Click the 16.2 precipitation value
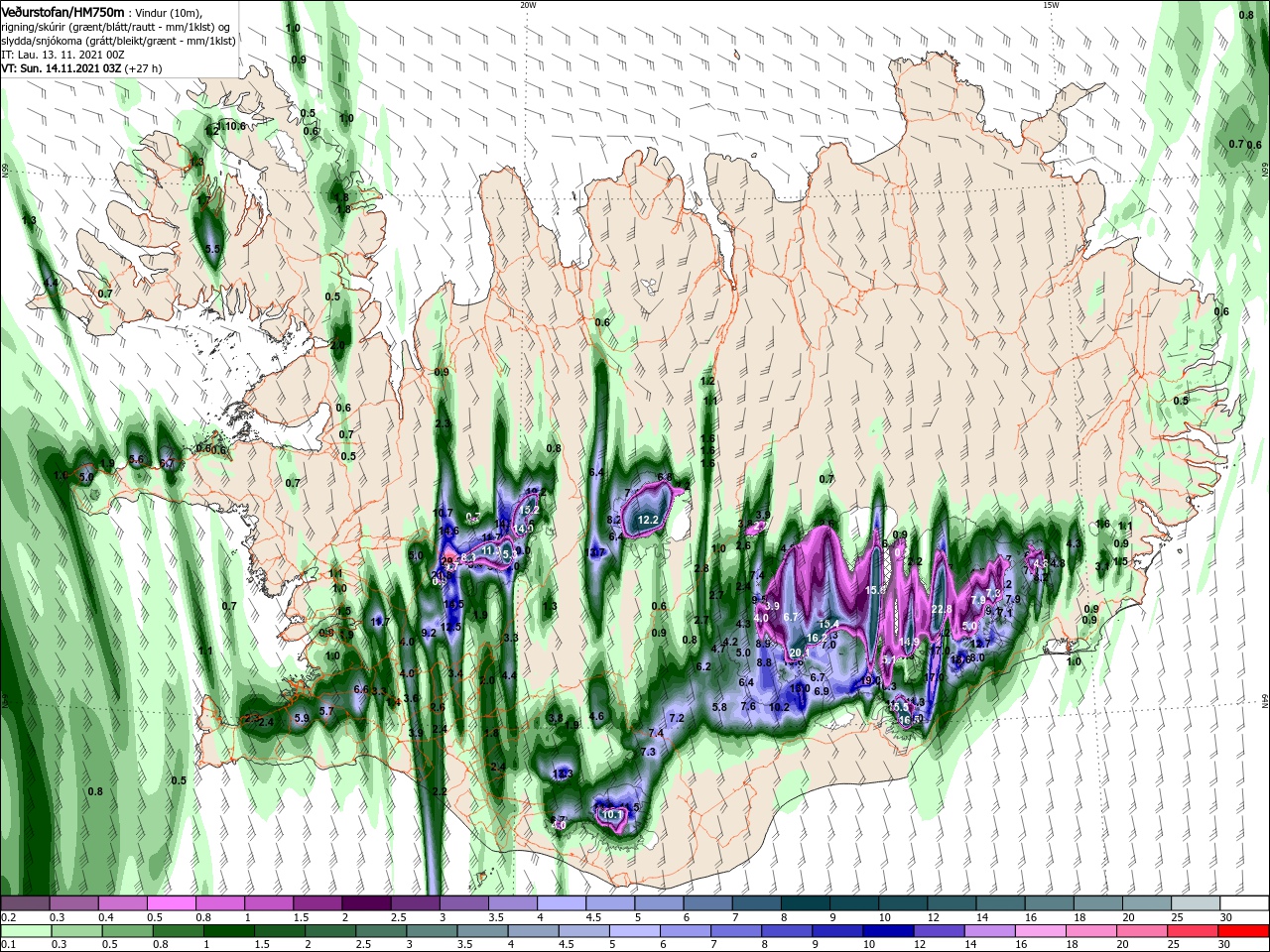The height and width of the screenshot is (952, 1270). (818, 638)
